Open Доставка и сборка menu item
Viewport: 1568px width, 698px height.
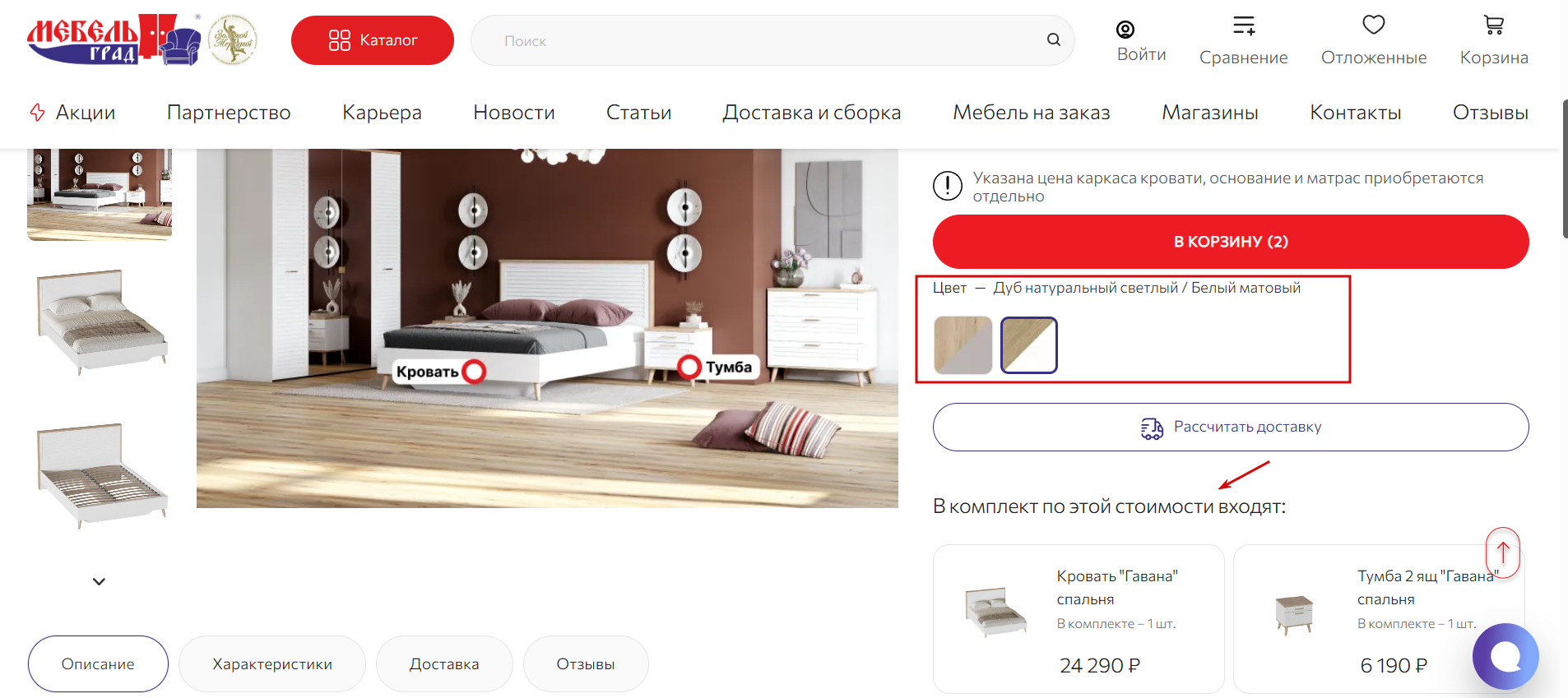click(x=812, y=113)
